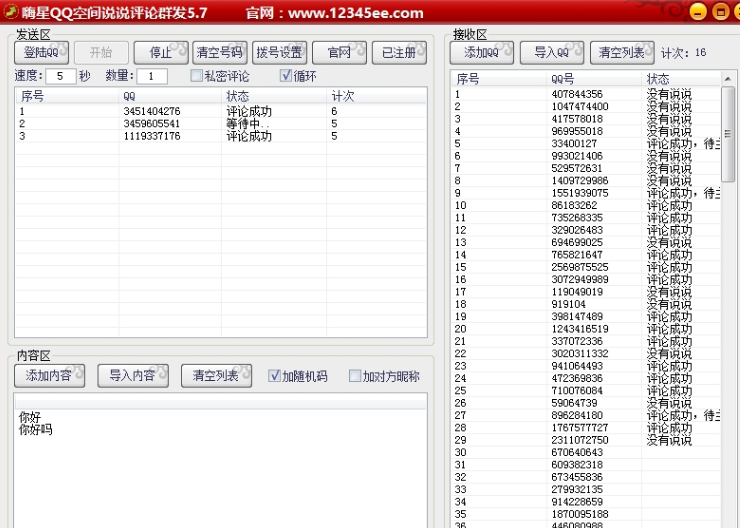
Task: Select receive row QQ 417578018
Action: pyautogui.click(x=586, y=118)
